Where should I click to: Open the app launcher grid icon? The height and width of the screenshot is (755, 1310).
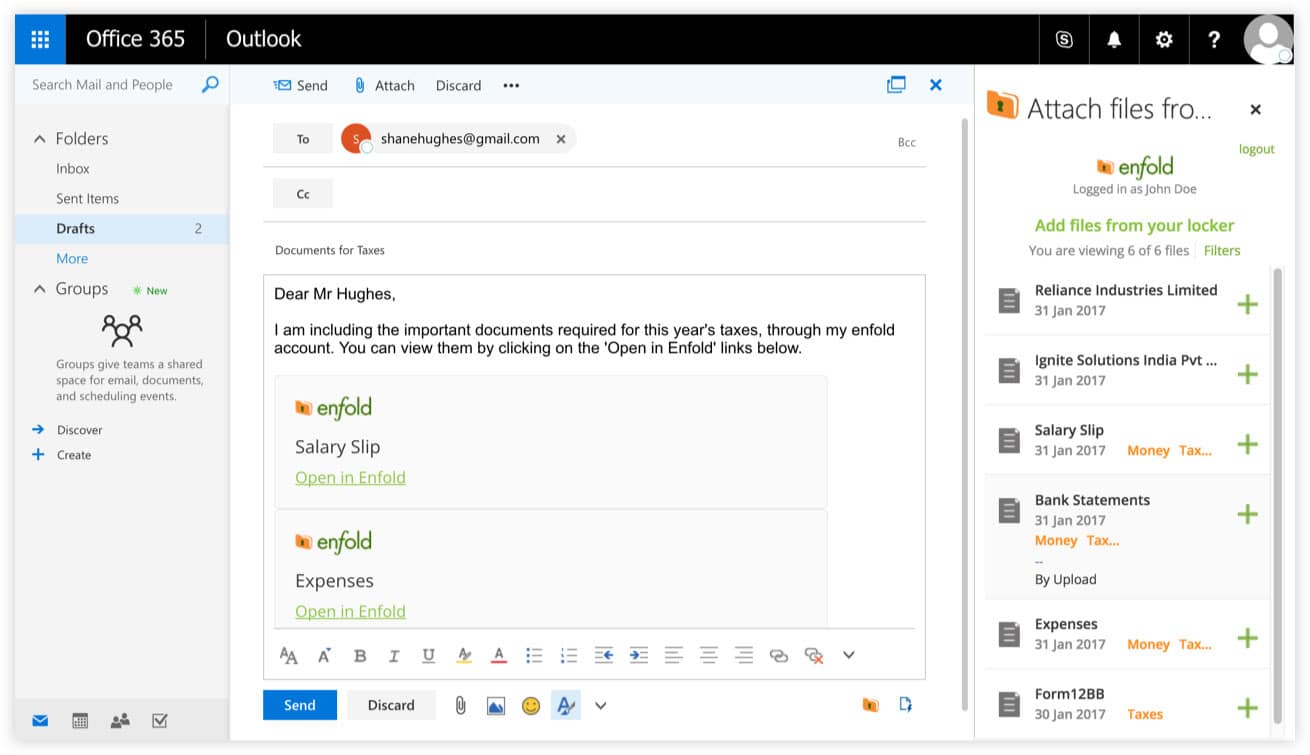pos(39,39)
